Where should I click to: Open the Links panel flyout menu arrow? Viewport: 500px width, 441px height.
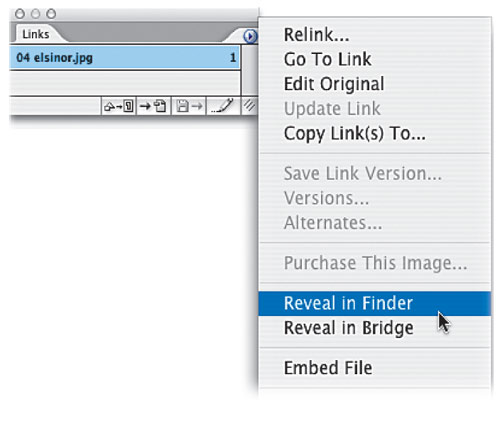[x=250, y=36]
